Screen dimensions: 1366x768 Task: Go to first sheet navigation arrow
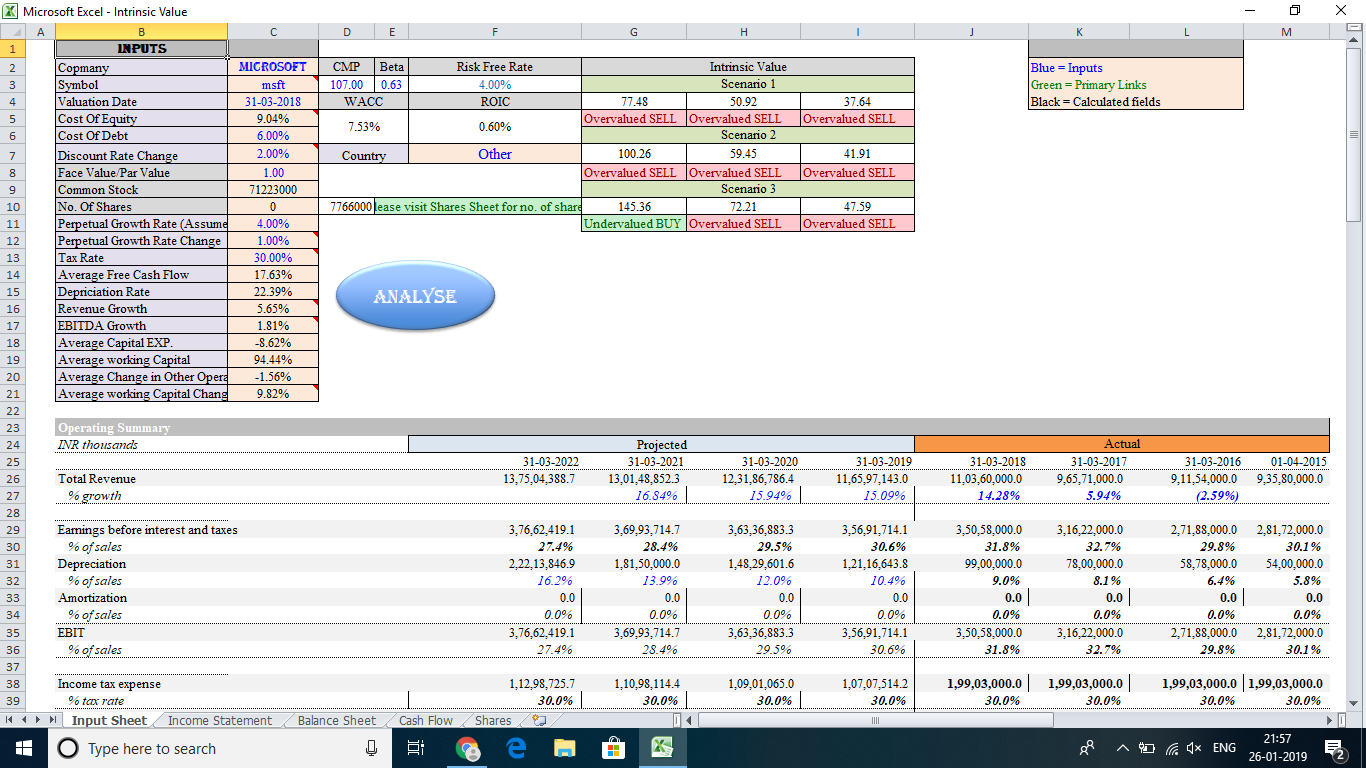9,720
